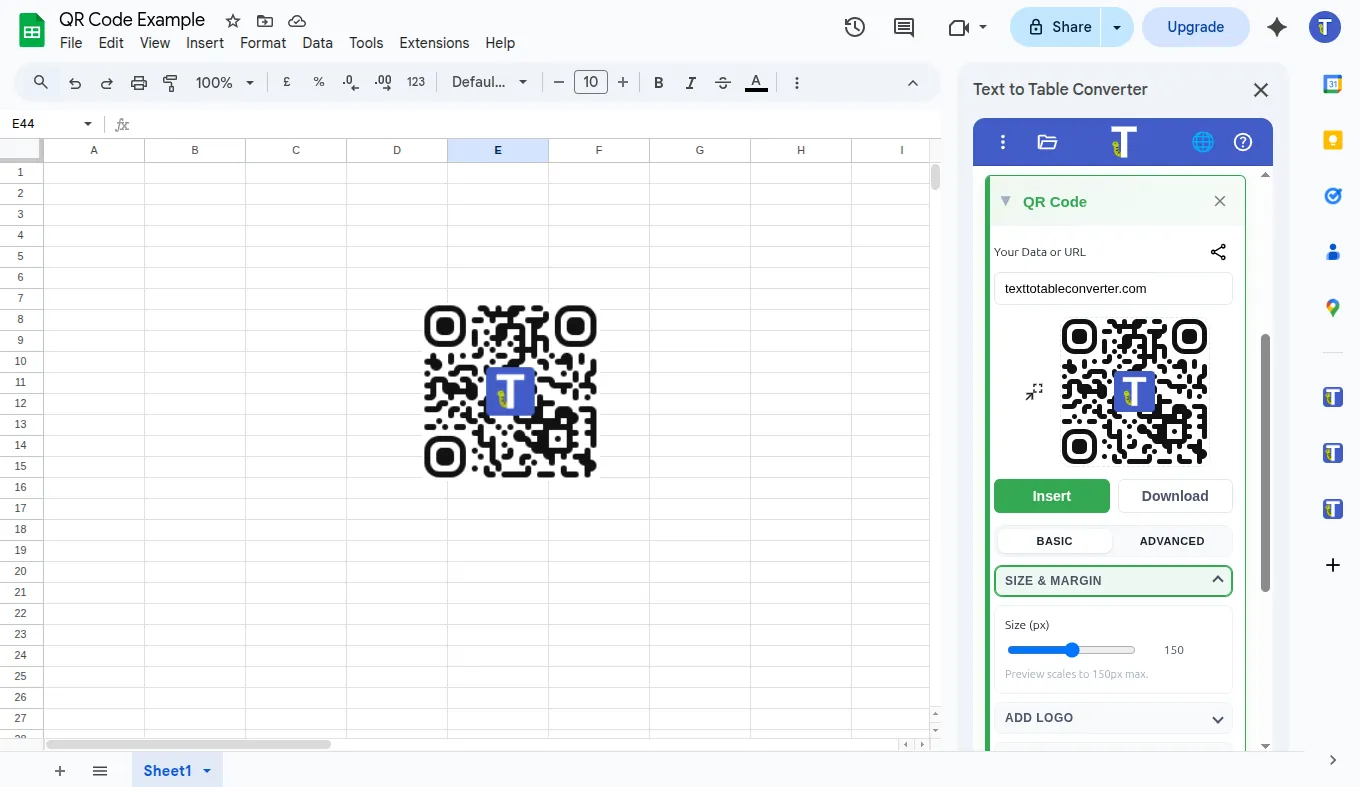This screenshot has width=1360, height=787.
Task: Toggle italic formatting in the toolbar
Action: click(691, 82)
